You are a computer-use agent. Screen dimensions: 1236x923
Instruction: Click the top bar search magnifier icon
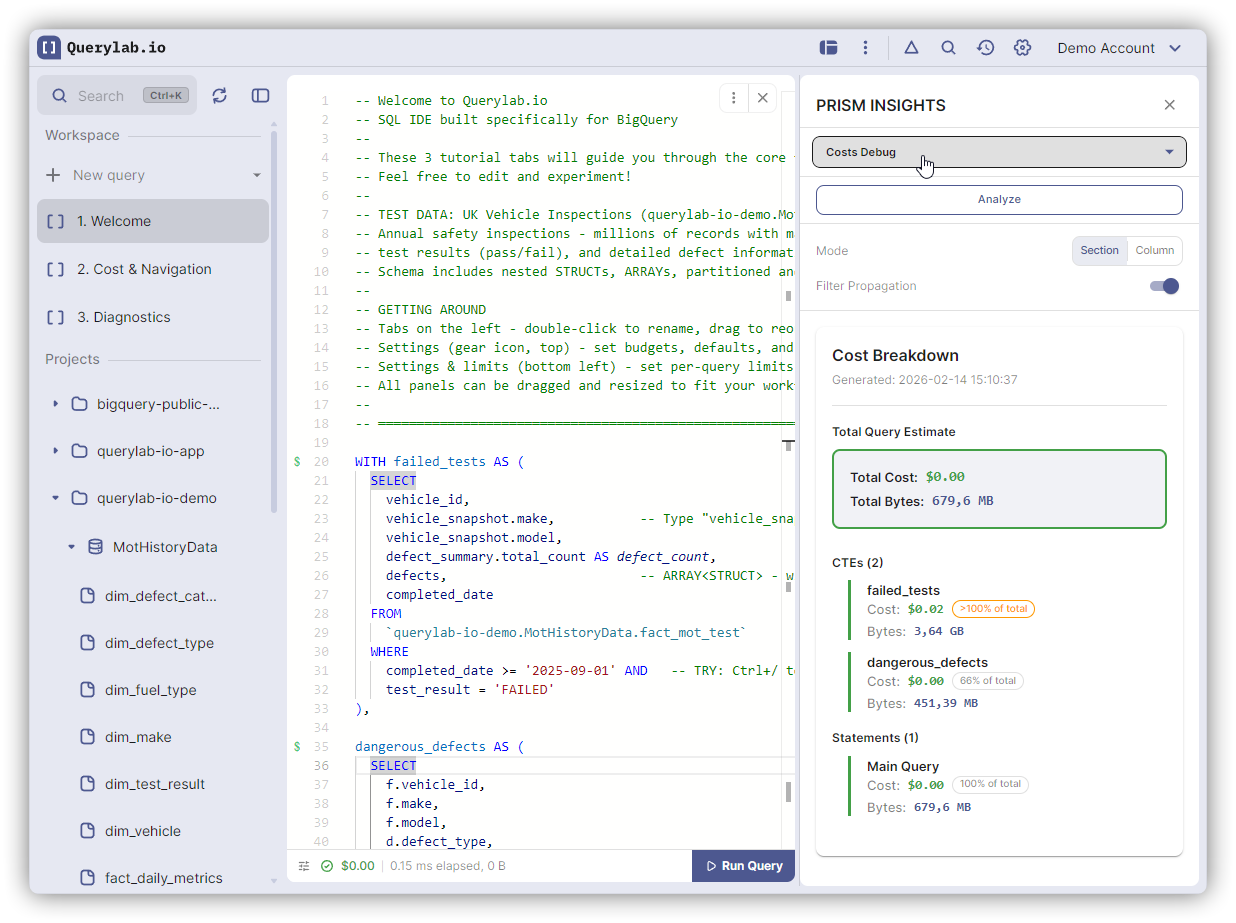[x=948, y=48]
